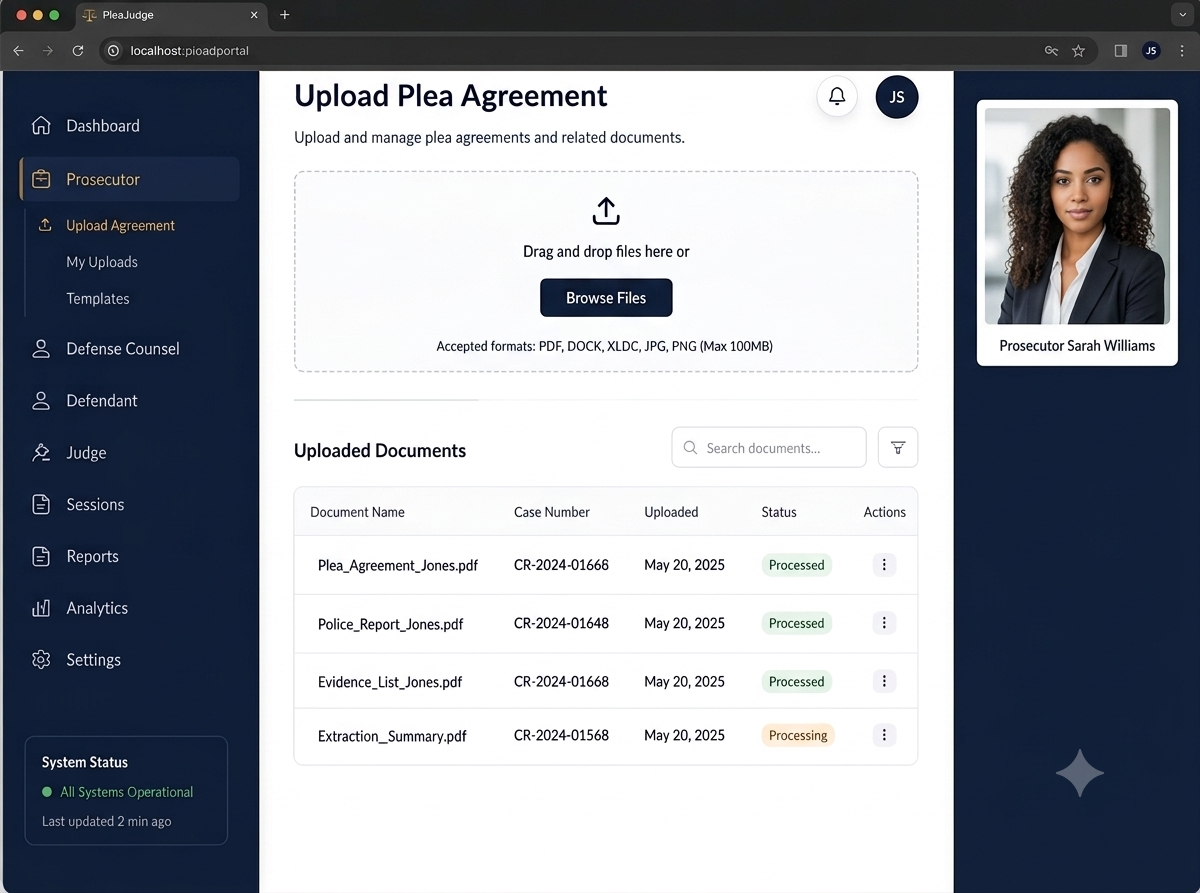Open actions menu for Plea_Agreement_Jones.pdf
Screen dimensions: 1200x893
coord(884,565)
